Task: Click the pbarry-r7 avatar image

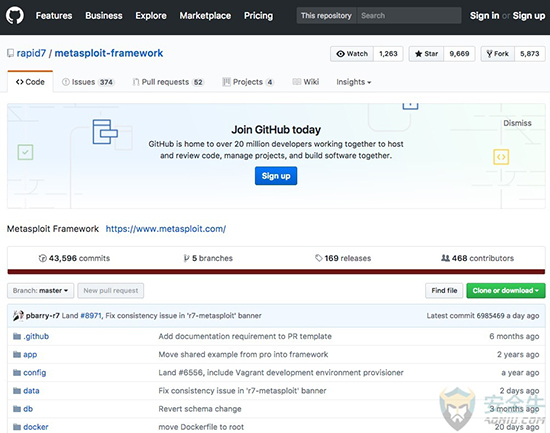Action: 18,315
